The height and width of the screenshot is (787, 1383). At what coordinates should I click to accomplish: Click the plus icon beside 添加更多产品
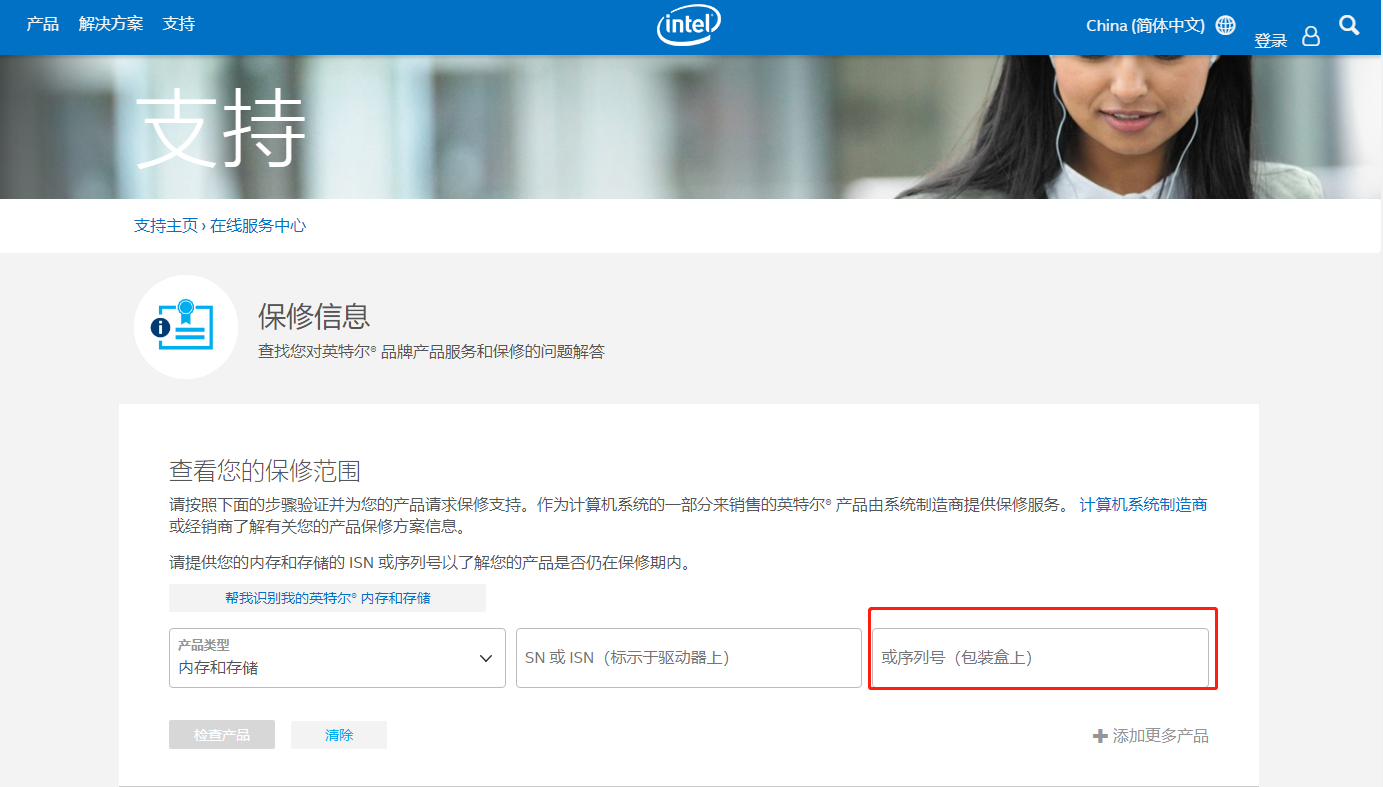pyautogui.click(x=1100, y=736)
